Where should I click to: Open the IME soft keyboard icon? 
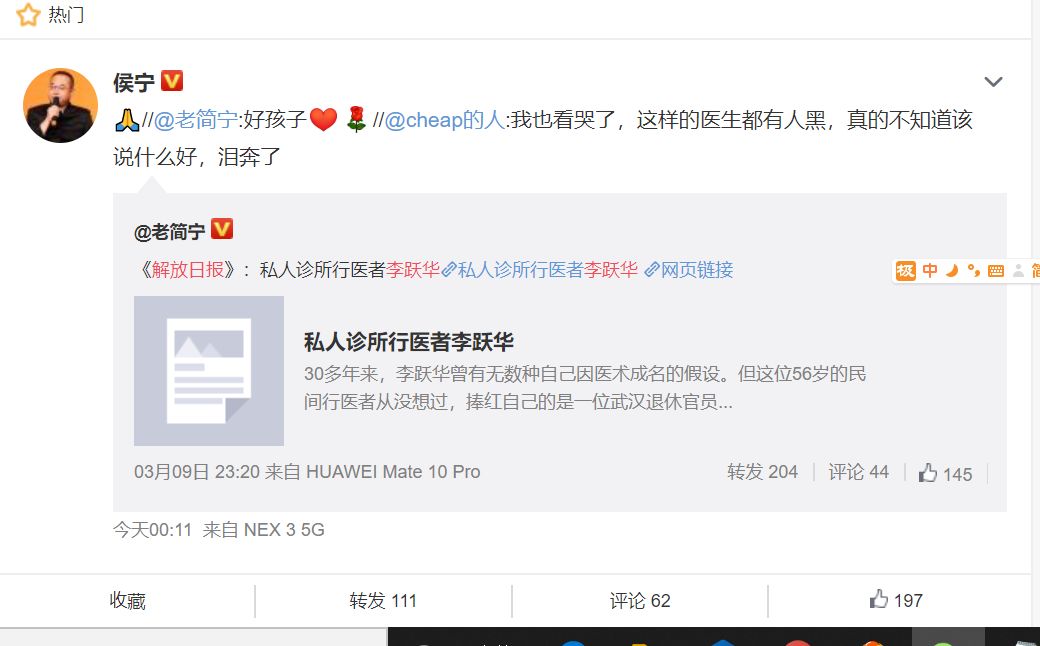point(996,271)
